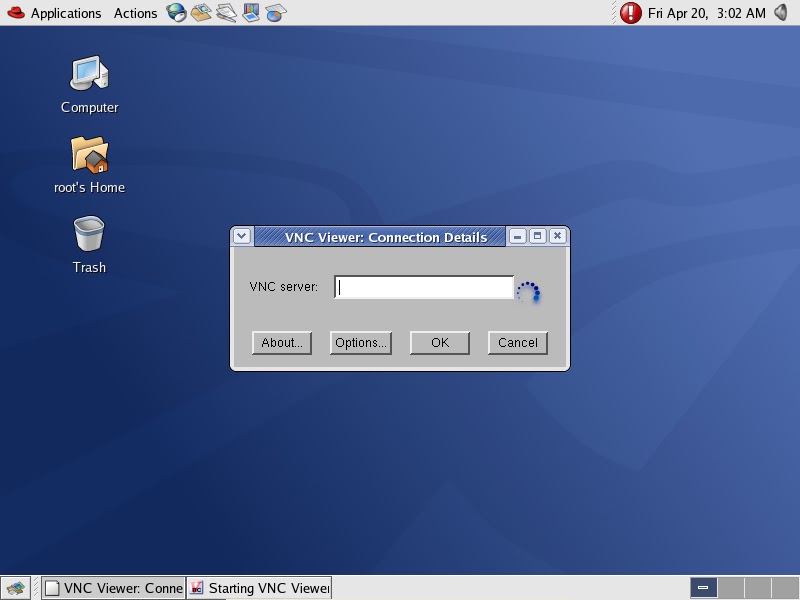Open the Applications menu
This screenshot has height=600, width=800.
(x=66, y=13)
